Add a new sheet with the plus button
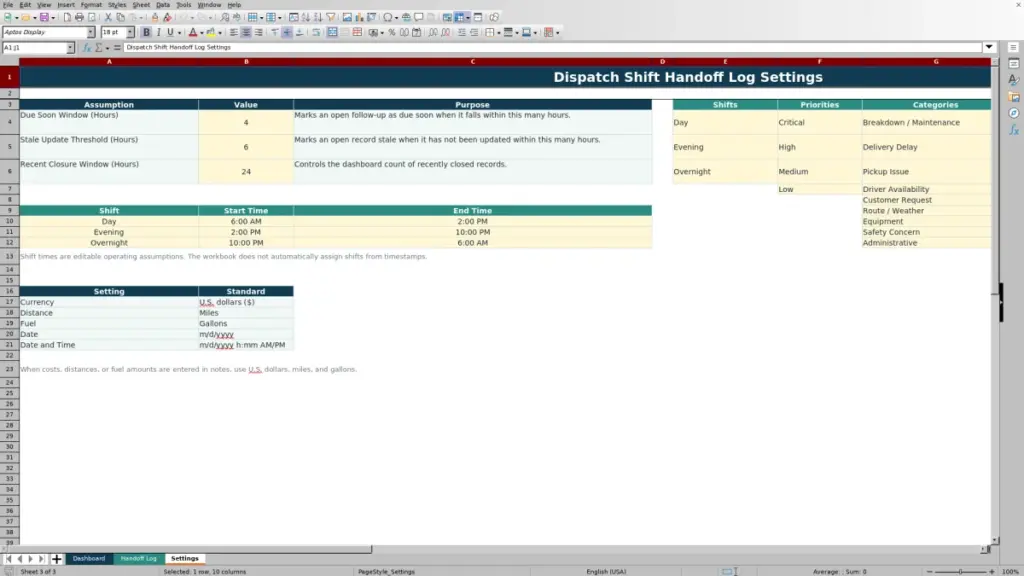This screenshot has width=1024, height=576. click(x=56, y=559)
